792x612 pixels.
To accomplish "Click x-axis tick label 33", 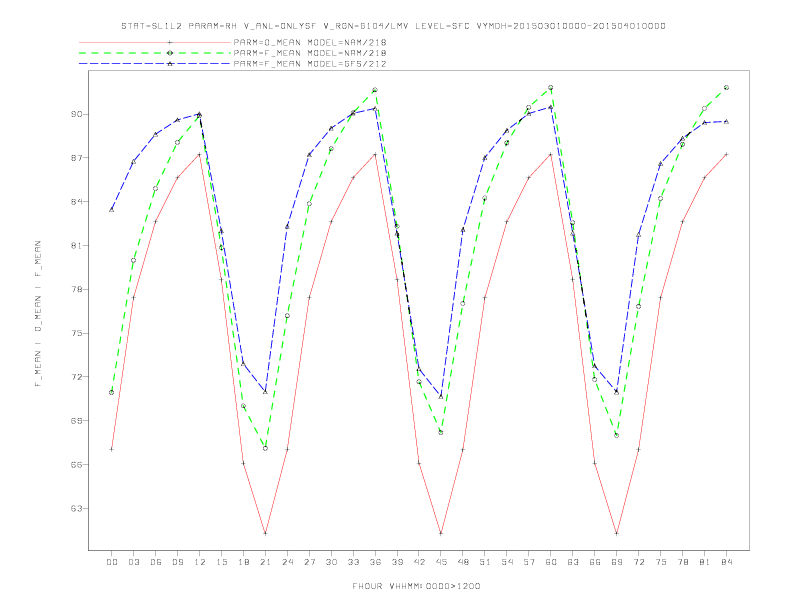I will [x=353, y=562].
